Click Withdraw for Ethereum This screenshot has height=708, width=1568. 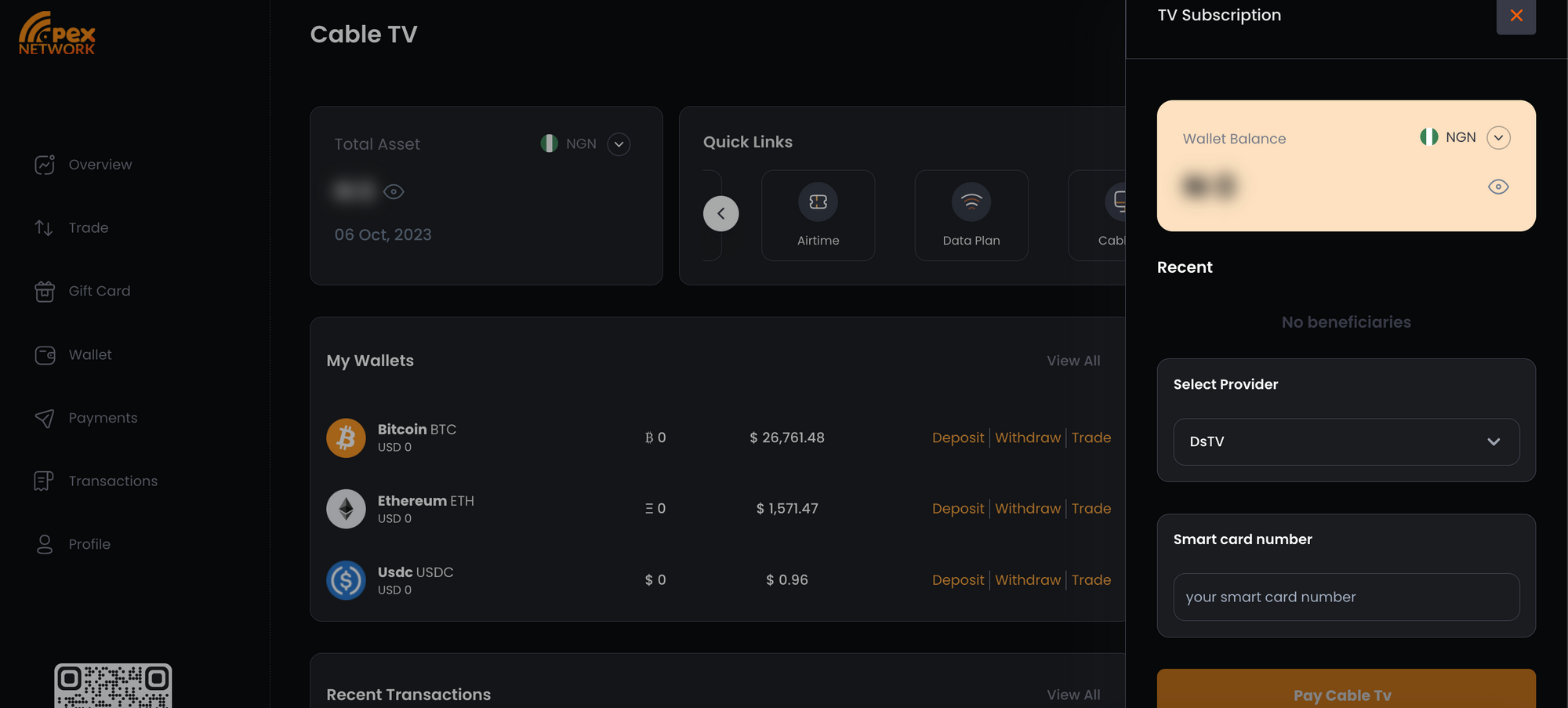(x=1028, y=509)
